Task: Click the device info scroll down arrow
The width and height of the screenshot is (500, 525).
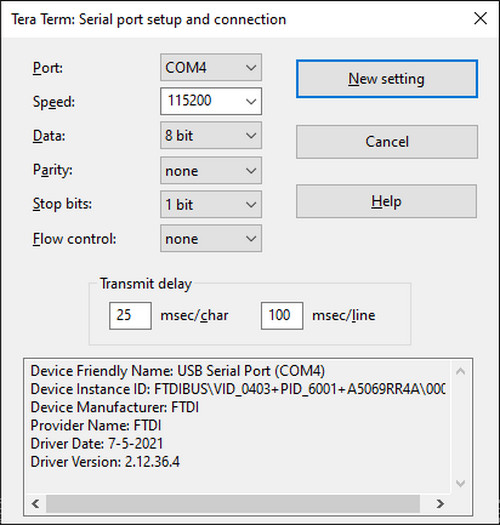Action: click(x=460, y=483)
